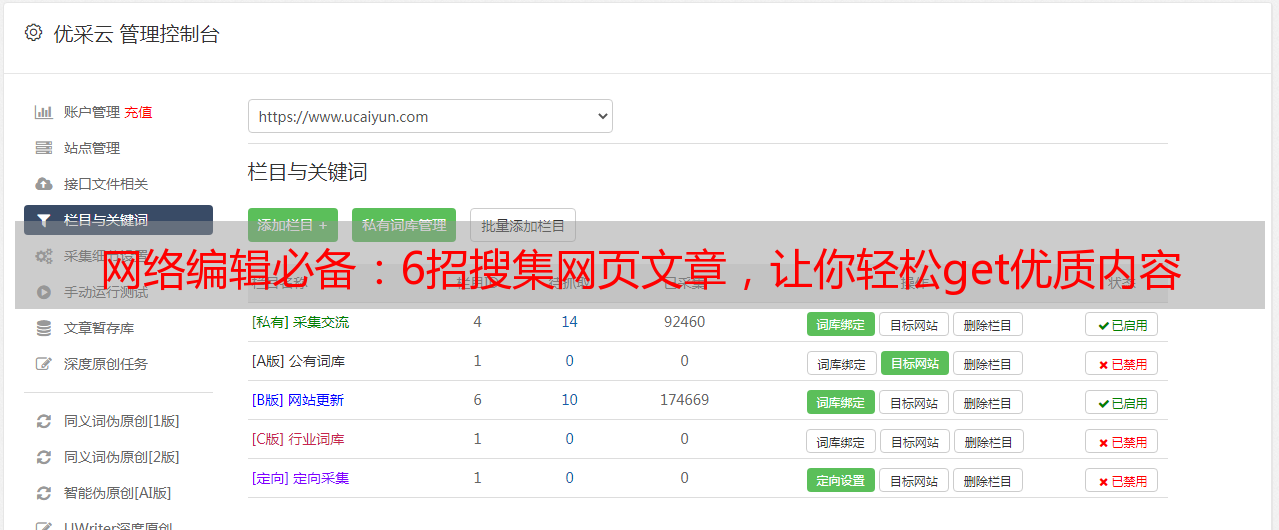The image size is (1279, 530).
Task: Toggle 已禁用 status for 定向采集
Action: [x=1122, y=480]
